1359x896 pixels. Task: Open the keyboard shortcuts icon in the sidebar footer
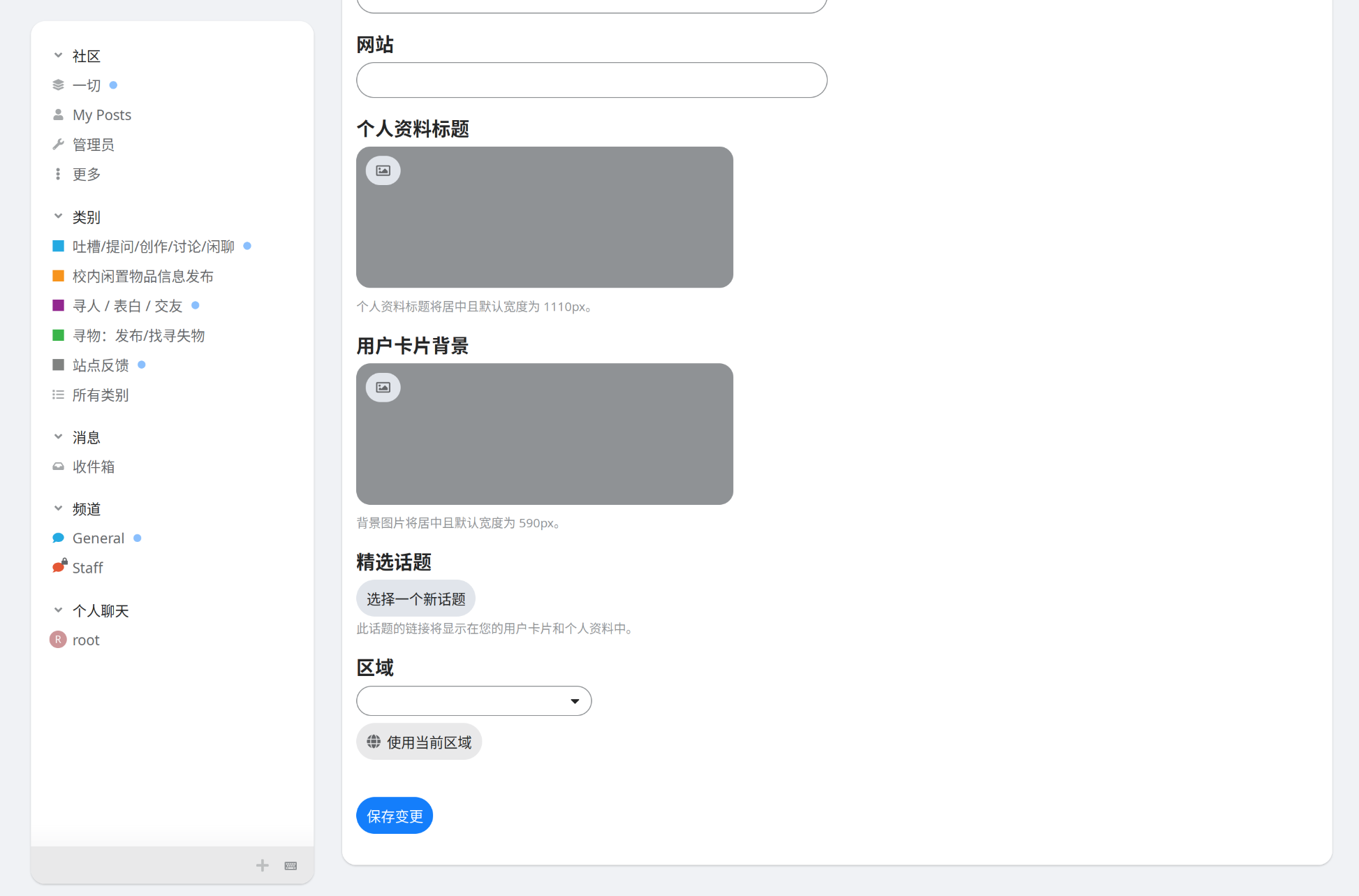tap(291, 866)
